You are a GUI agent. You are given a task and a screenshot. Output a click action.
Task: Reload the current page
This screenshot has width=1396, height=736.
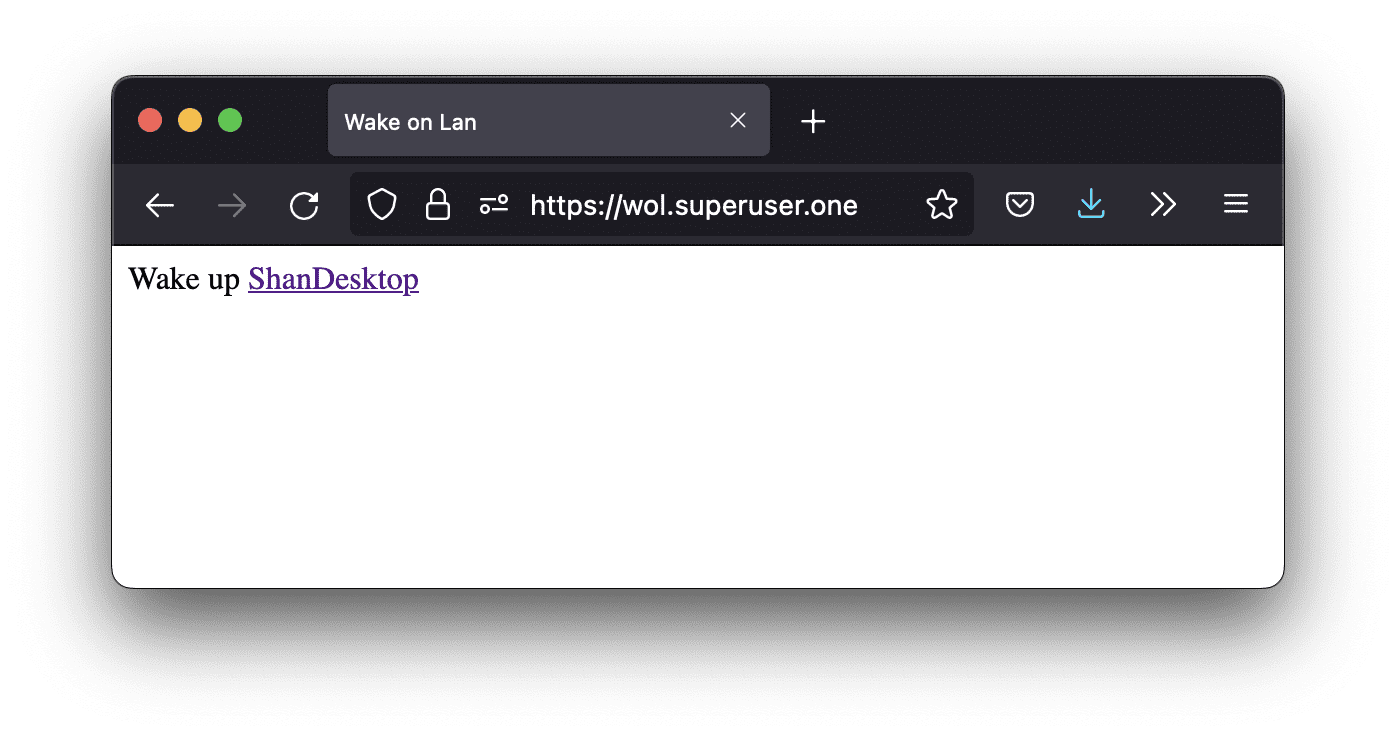(304, 206)
